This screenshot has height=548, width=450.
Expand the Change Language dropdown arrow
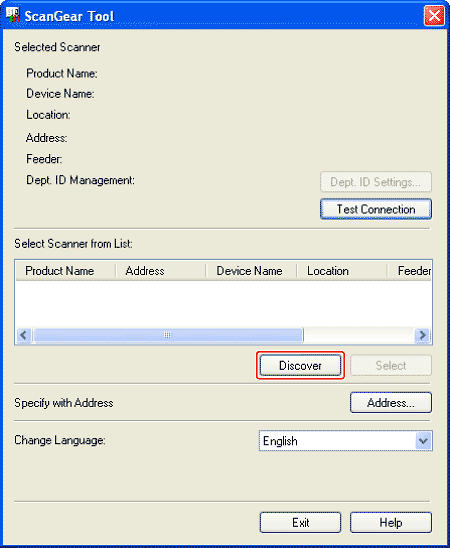(x=423, y=441)
